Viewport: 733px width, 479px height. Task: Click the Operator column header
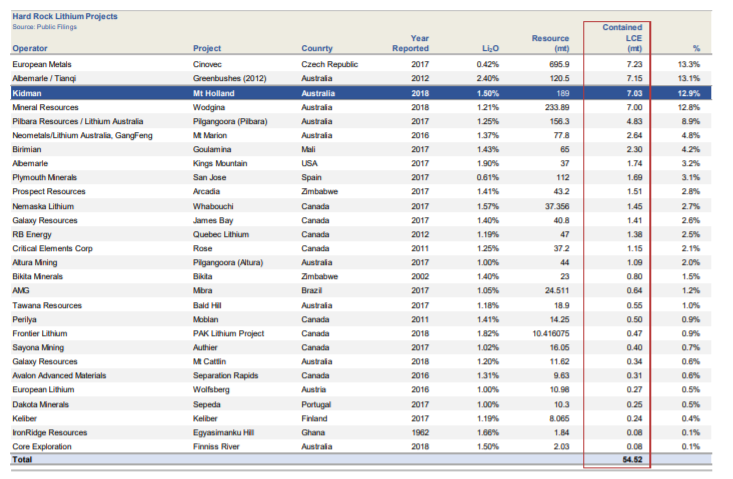point(29,48)
